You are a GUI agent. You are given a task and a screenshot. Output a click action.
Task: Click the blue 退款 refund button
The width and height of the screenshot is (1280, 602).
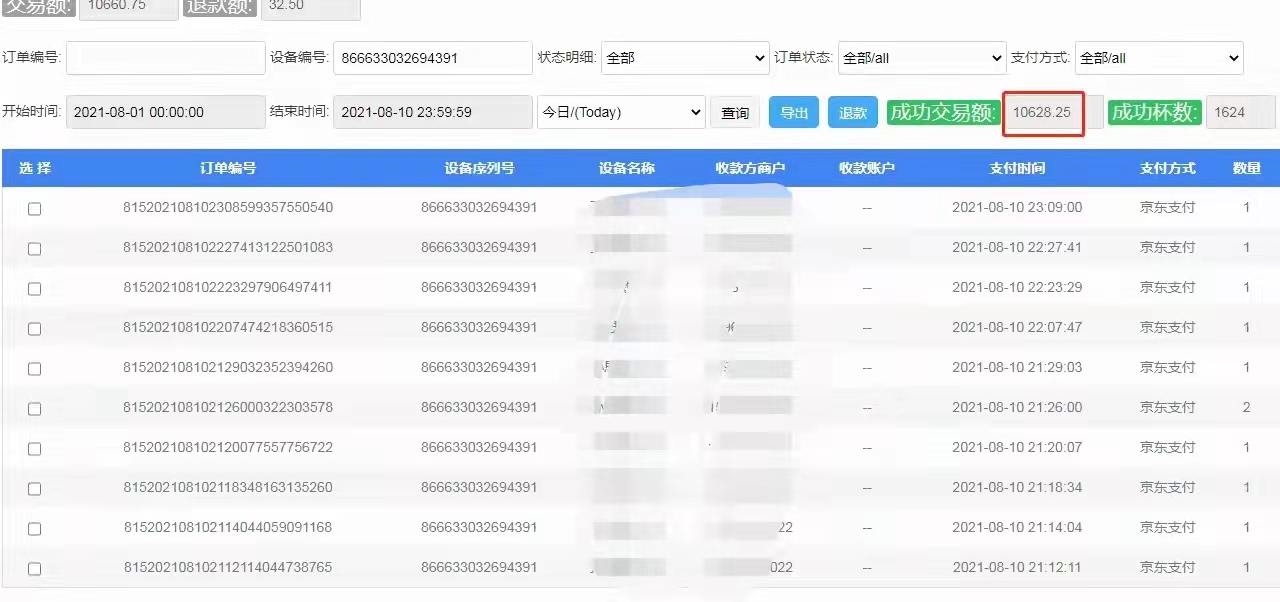(853, 113)
